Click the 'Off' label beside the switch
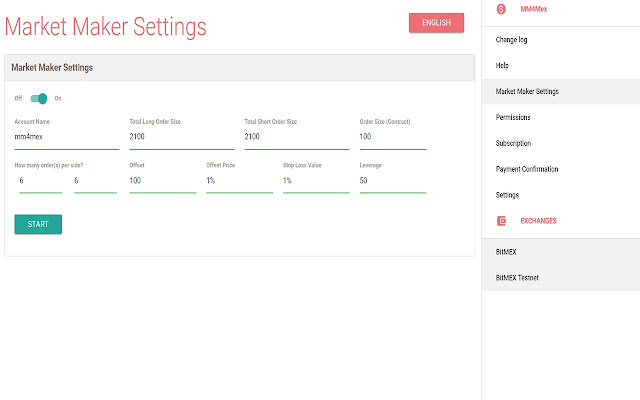The width and height of the screenshot is (640, 400). 18,98
